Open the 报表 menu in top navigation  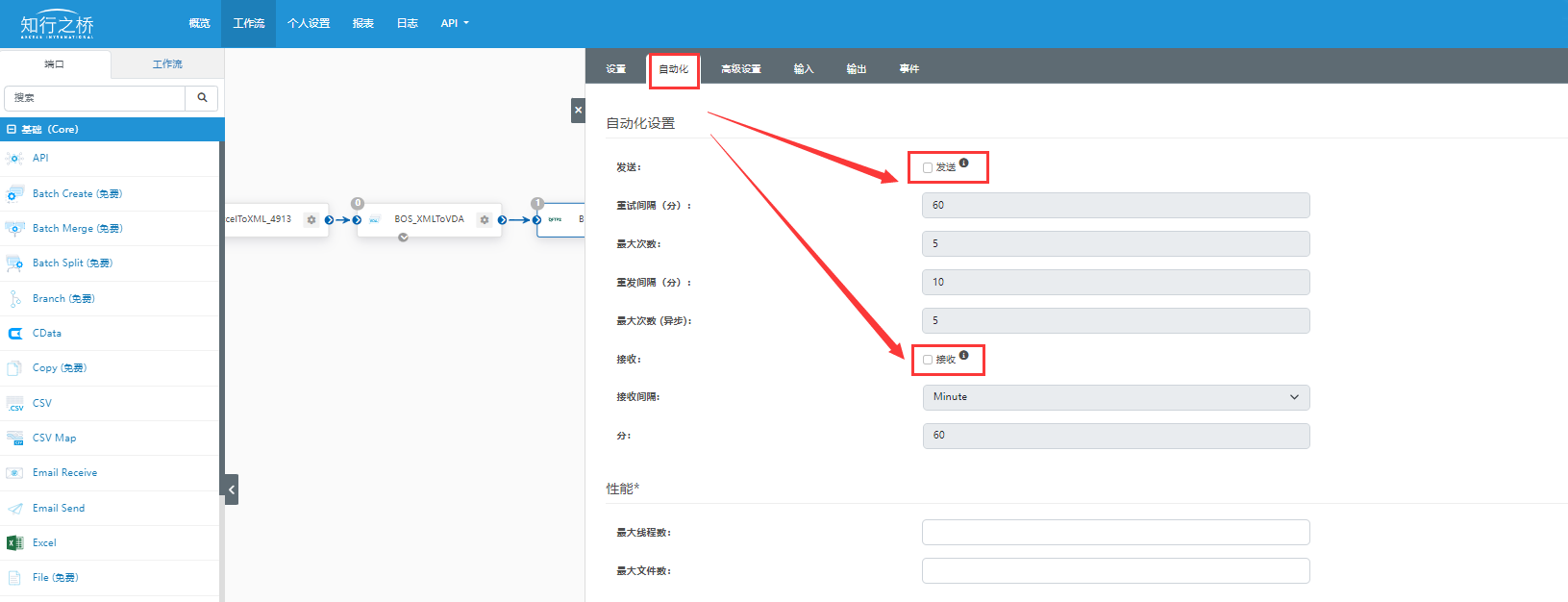[x=362, y=23]
